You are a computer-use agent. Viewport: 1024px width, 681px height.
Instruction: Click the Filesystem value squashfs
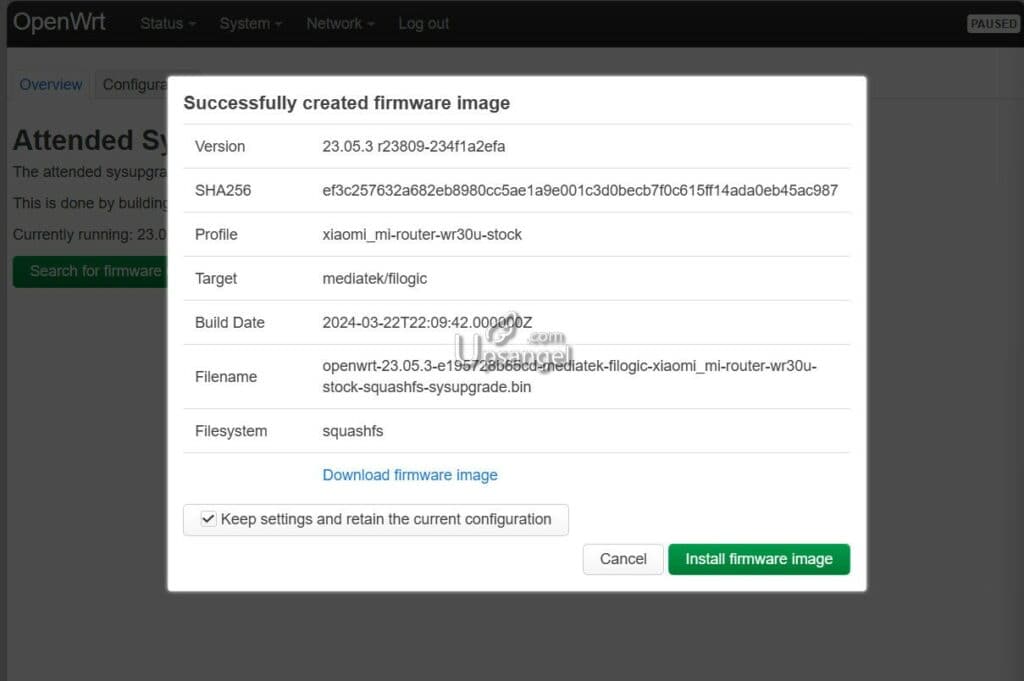tap(352, 431)
